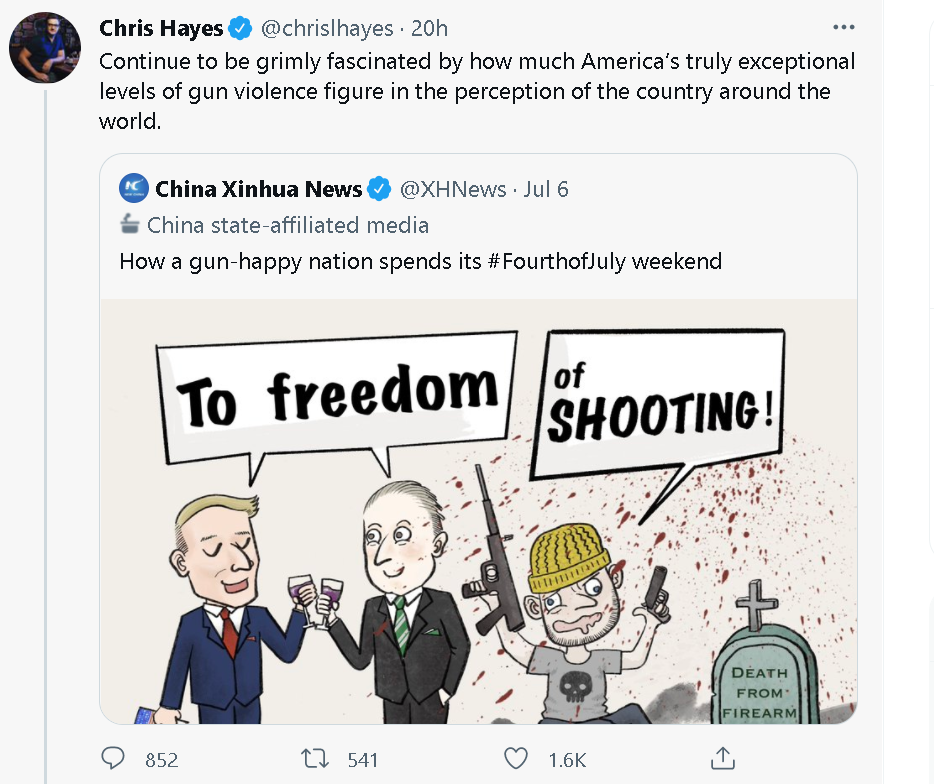The image size is (934, 784).
Task: Click the state-affiliated media podium icon
Action: click(130, 224)
